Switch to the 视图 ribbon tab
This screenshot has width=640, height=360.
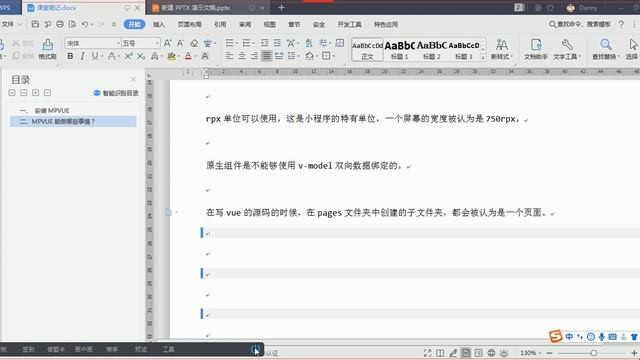[x=269, y=24]
